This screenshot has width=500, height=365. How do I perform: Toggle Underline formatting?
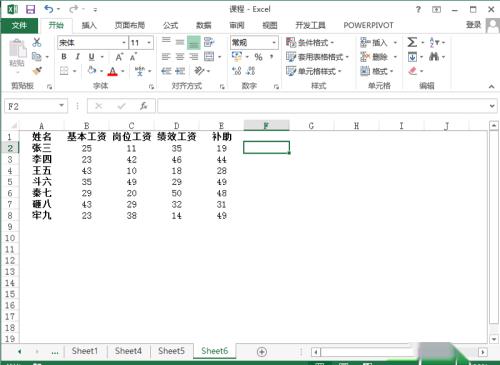click(x=91, y=57)
